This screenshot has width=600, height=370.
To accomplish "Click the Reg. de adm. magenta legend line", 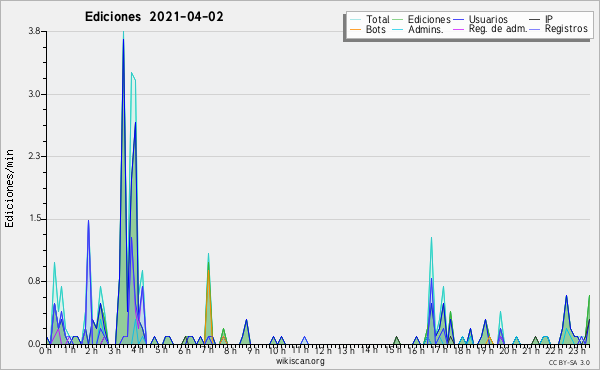I will tap(458, 29).
